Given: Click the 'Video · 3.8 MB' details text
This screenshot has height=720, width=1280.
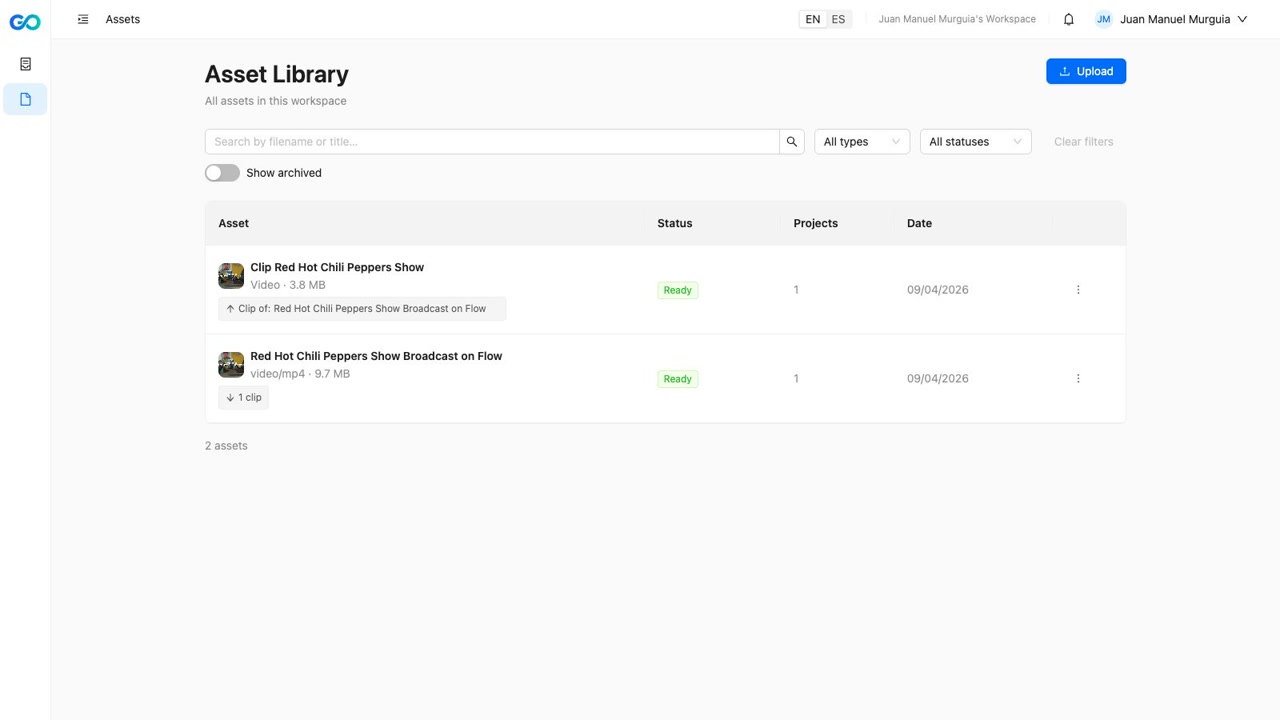Looking at the screenshot, I should [x=288, y=285].
